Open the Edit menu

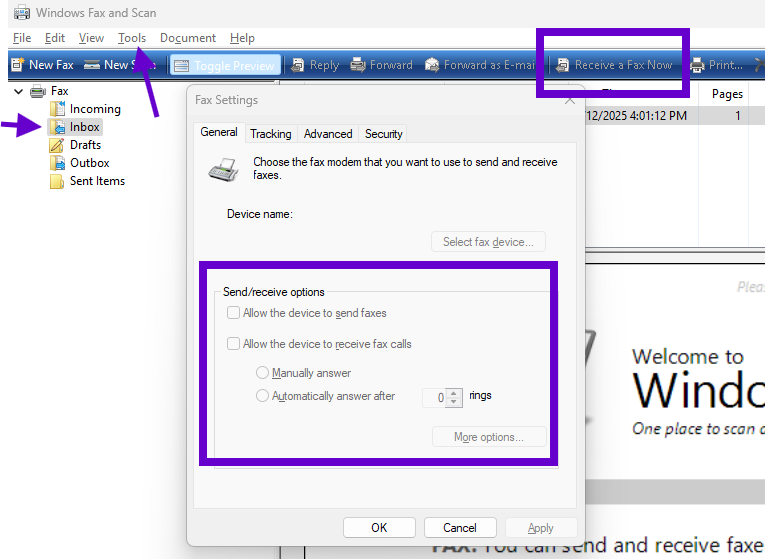point(55,38)
